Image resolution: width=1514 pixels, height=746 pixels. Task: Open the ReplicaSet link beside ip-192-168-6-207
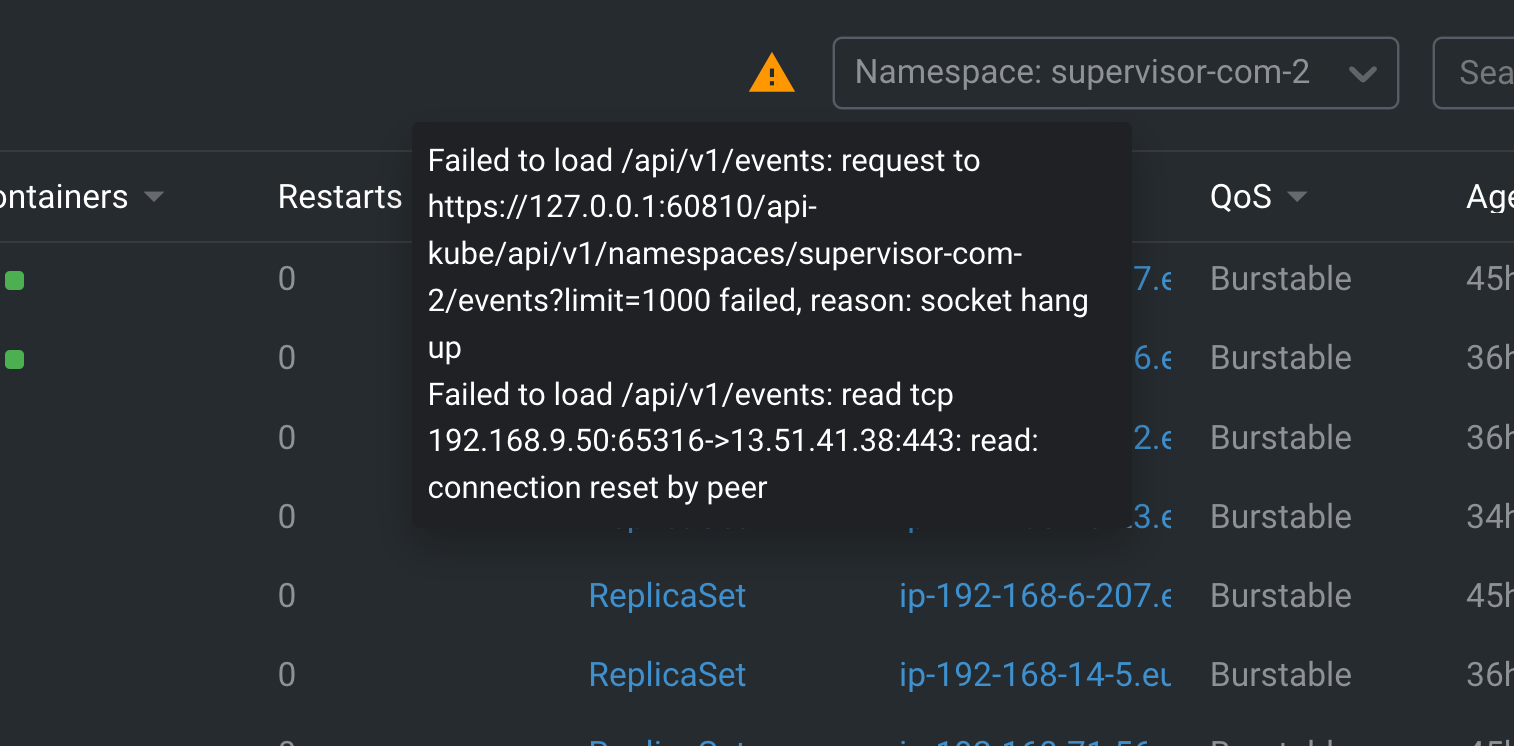pos(667,595)
